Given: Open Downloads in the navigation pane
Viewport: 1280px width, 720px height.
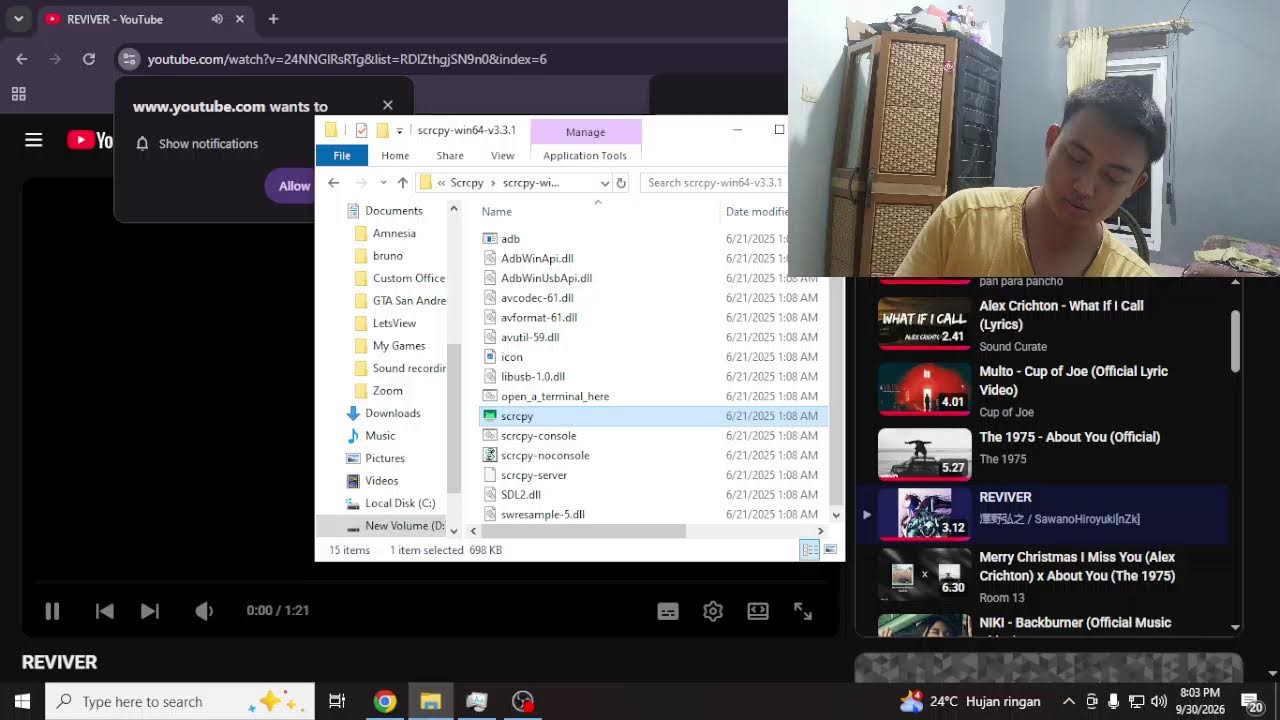Looking at the screenshot, I should click(392, 413).
